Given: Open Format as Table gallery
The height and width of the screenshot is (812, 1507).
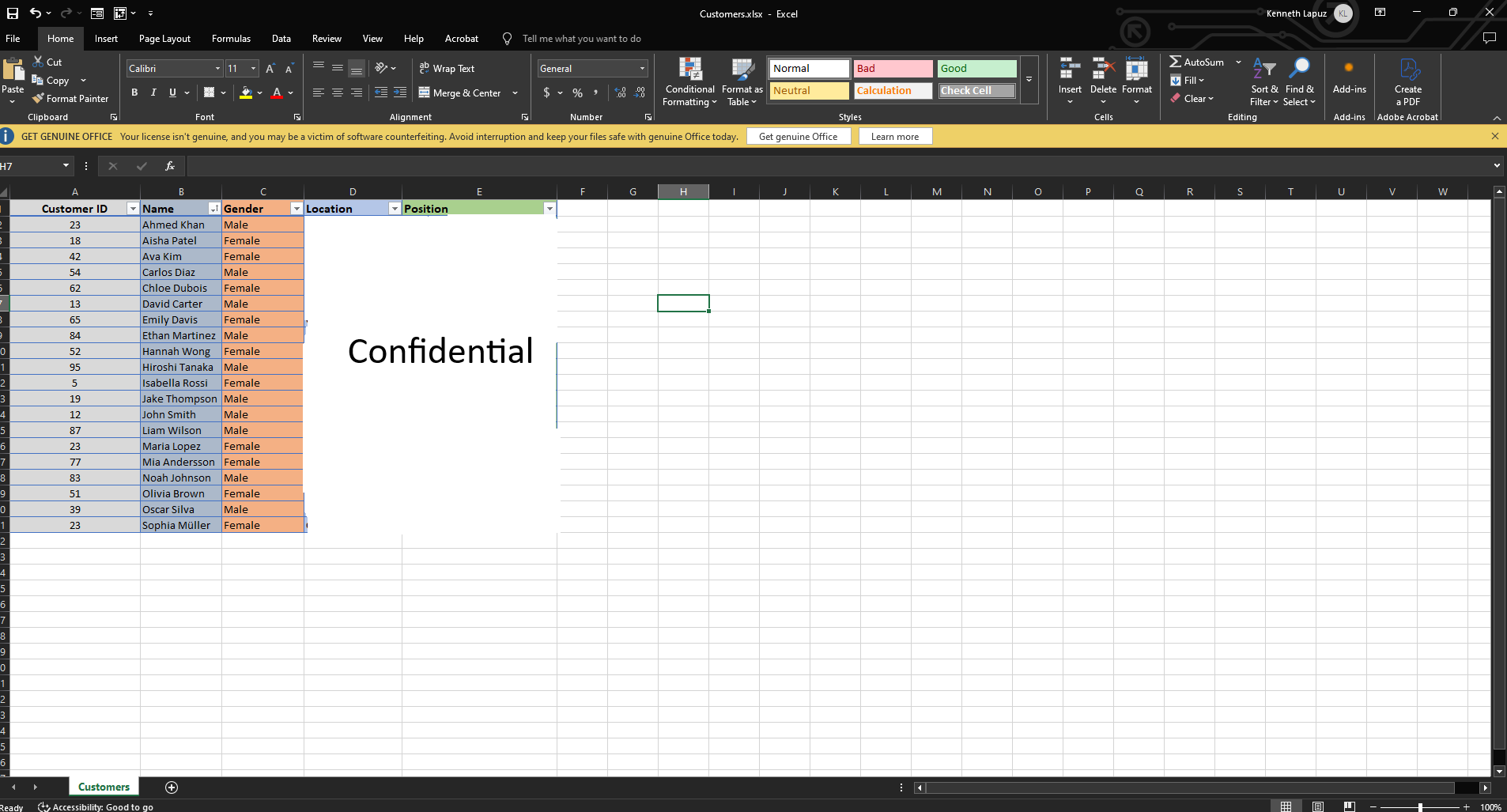Looking at the screenshot, I should coord(742,81).
